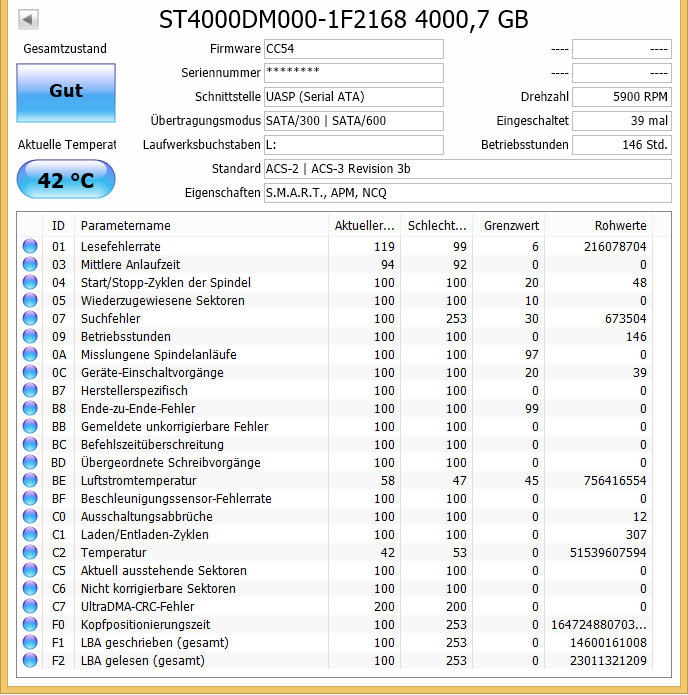Select raw value 673504 in Suchfehler row
The height and width of the screenshot is (695, 688).
[x=625, y=318]
